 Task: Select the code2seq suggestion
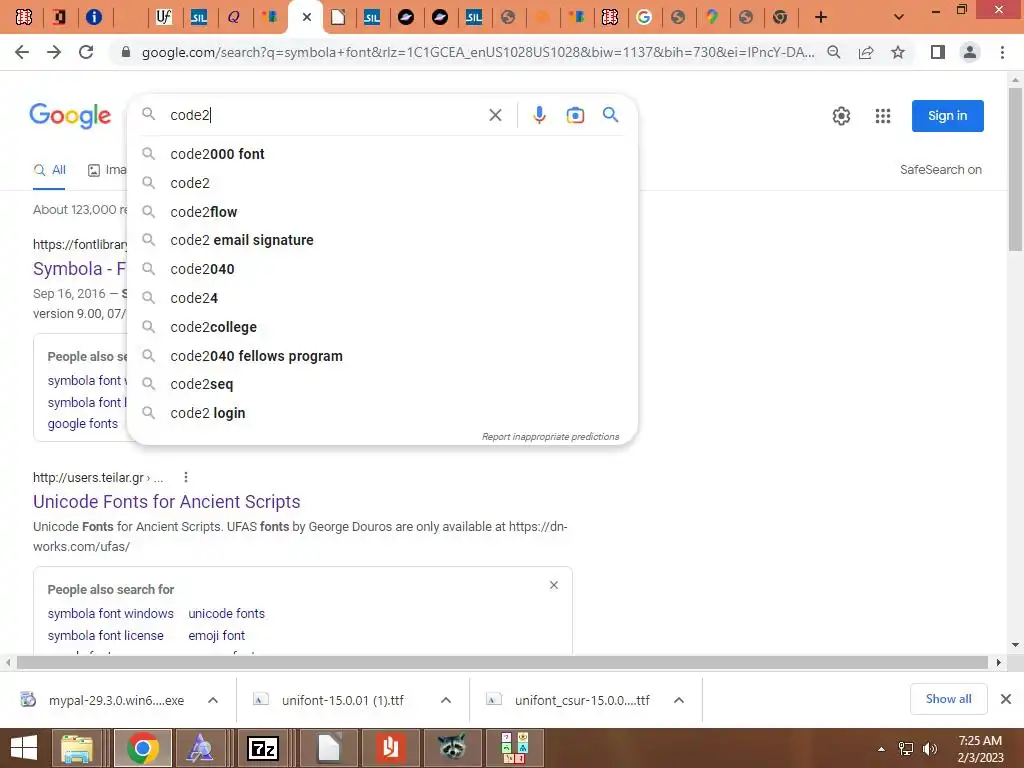point(382,384)
